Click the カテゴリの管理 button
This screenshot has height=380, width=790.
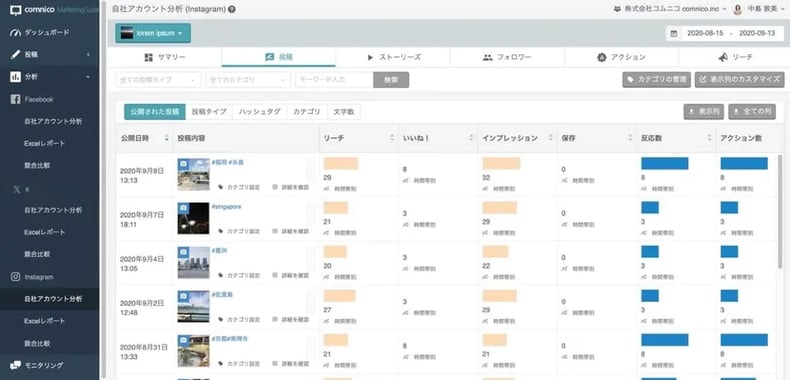click(656, 80)
